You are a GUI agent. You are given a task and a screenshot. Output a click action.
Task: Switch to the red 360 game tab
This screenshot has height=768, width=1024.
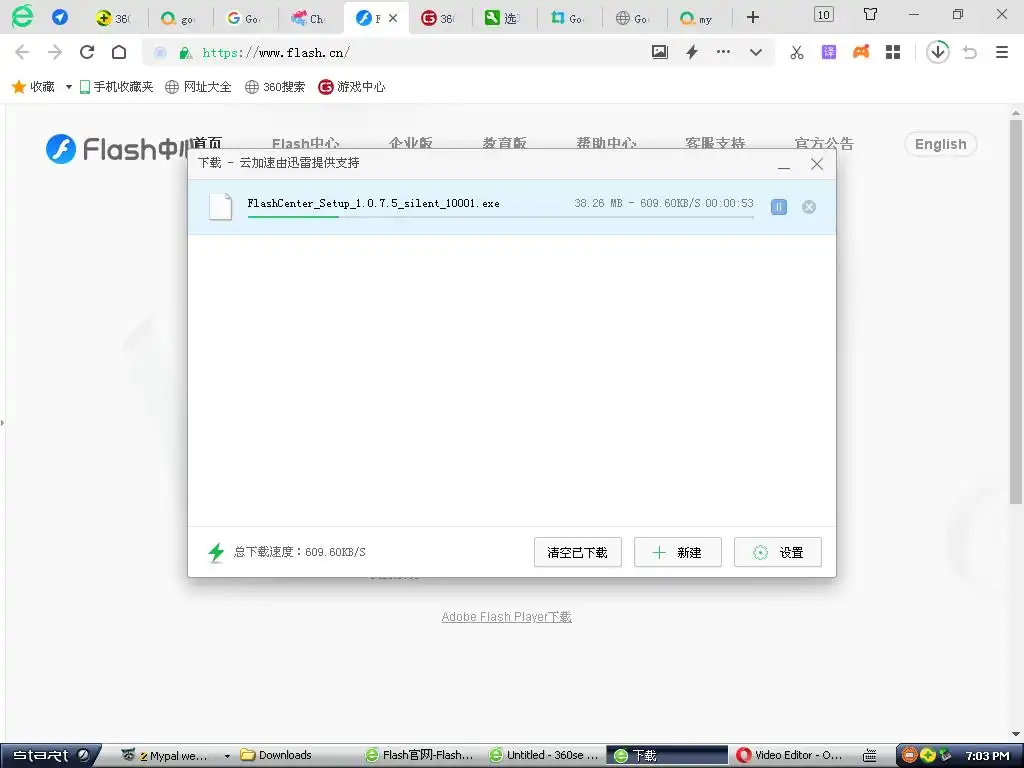coord(440,18)
